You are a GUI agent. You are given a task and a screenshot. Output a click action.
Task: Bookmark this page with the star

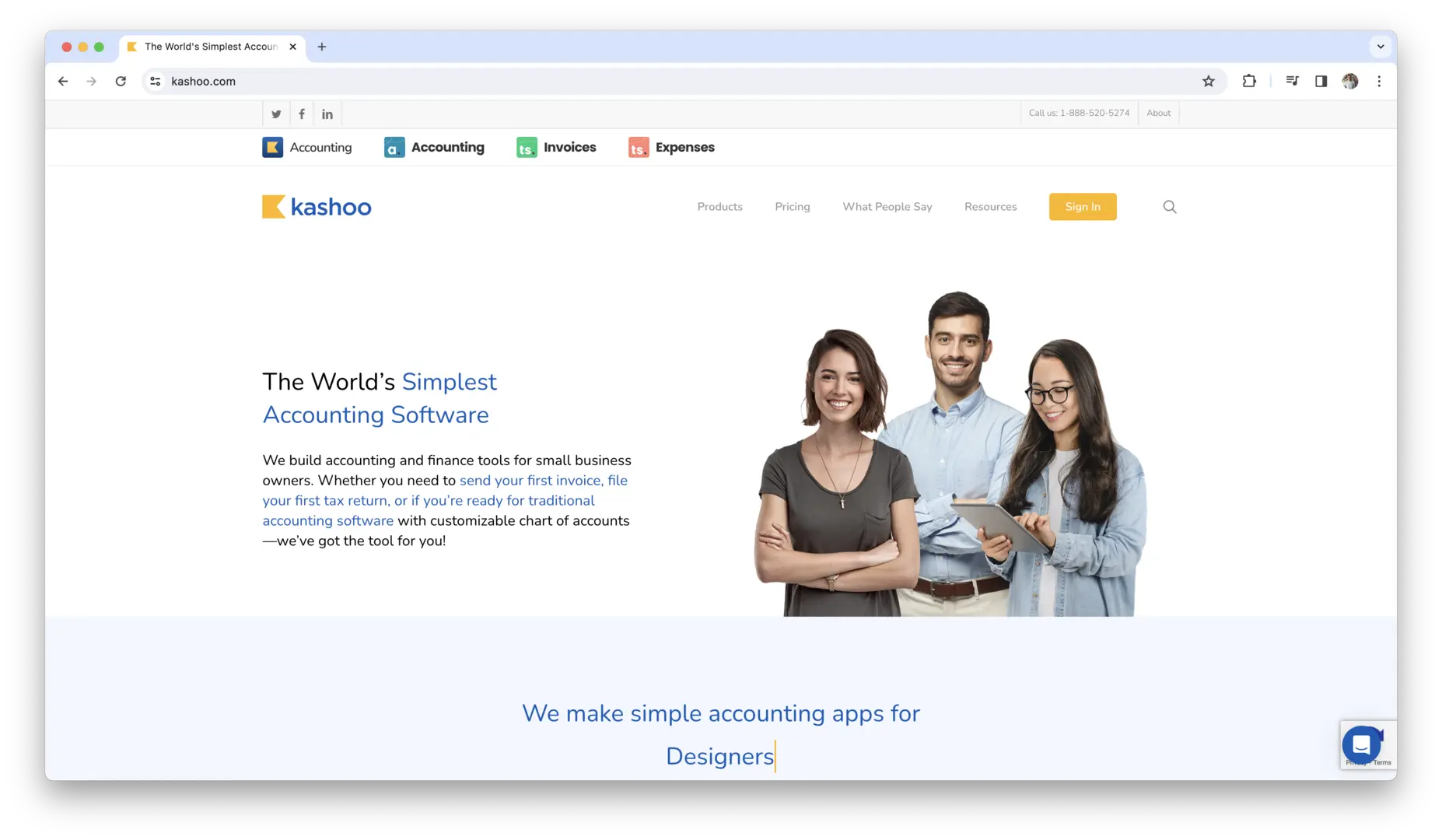point(1209,81)
